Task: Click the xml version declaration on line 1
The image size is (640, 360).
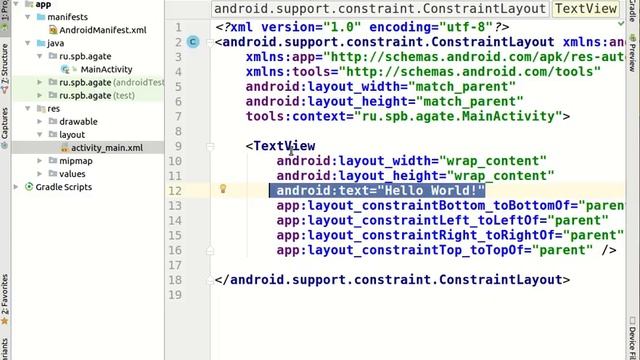Action: [x=362, y=27]
